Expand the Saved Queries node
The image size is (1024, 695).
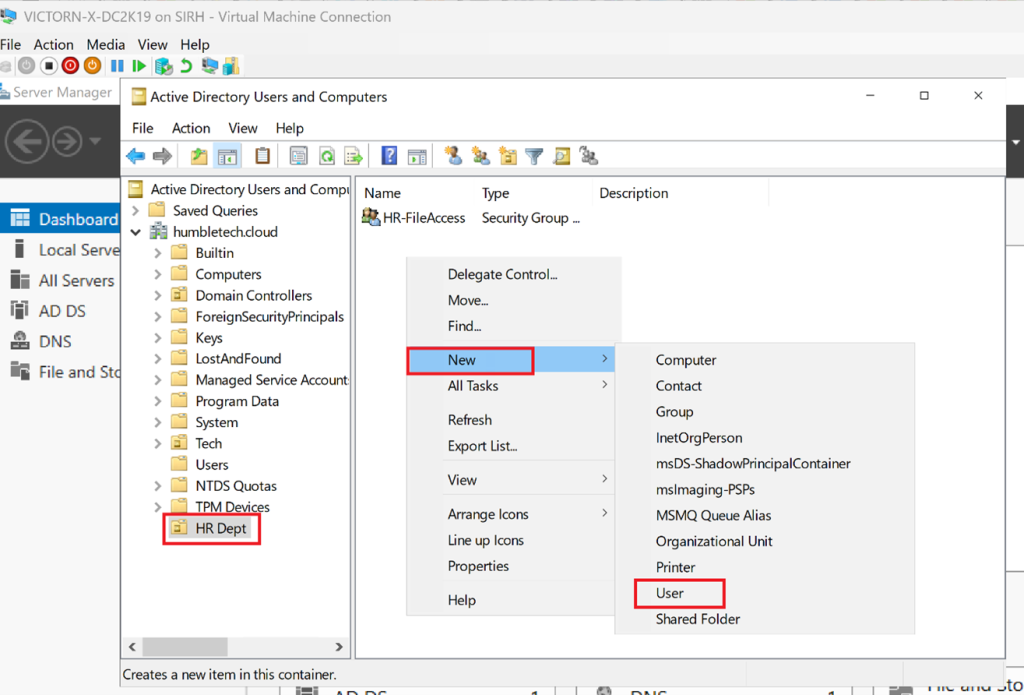click(136, 211)
